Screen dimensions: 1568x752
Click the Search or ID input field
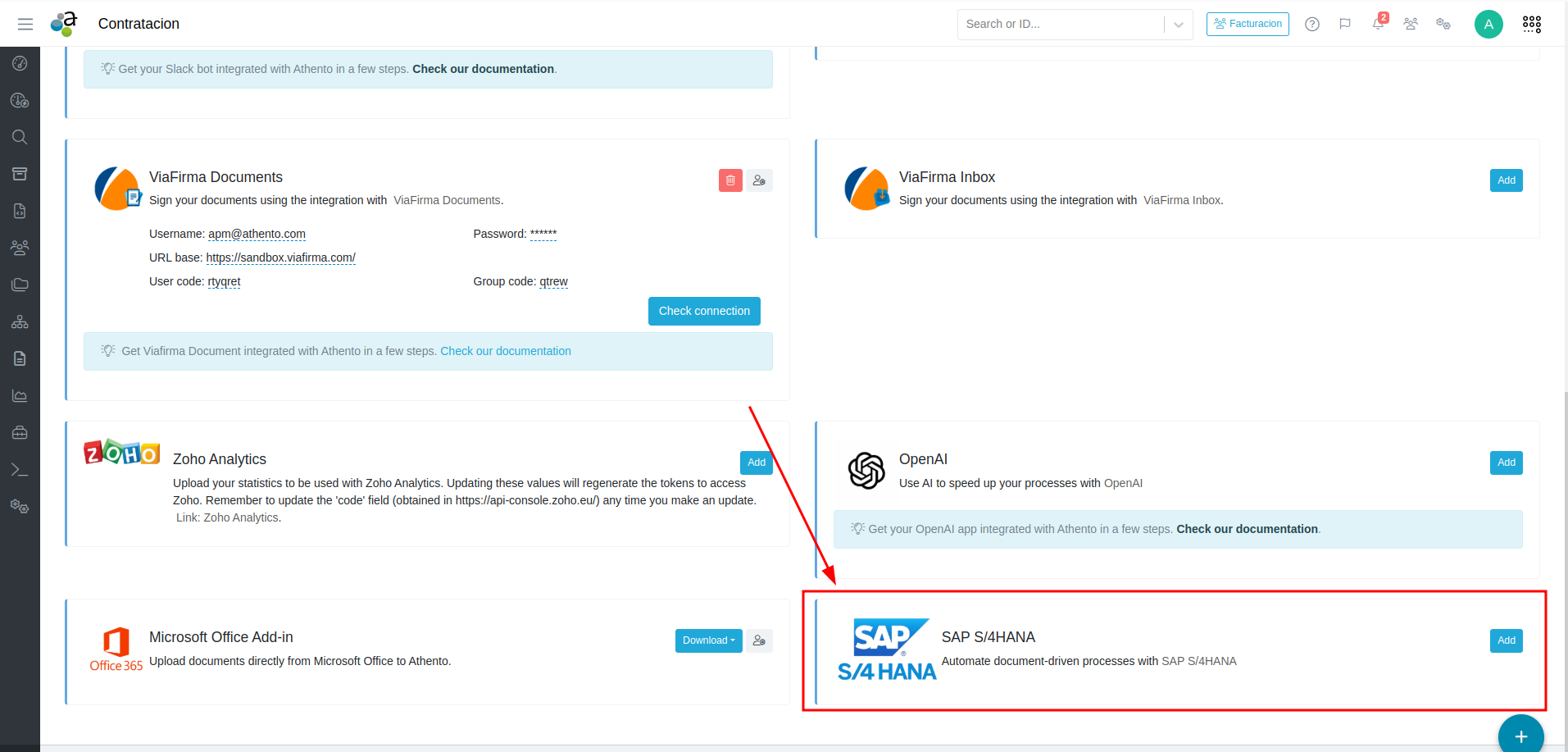(x=1061, y=24)
